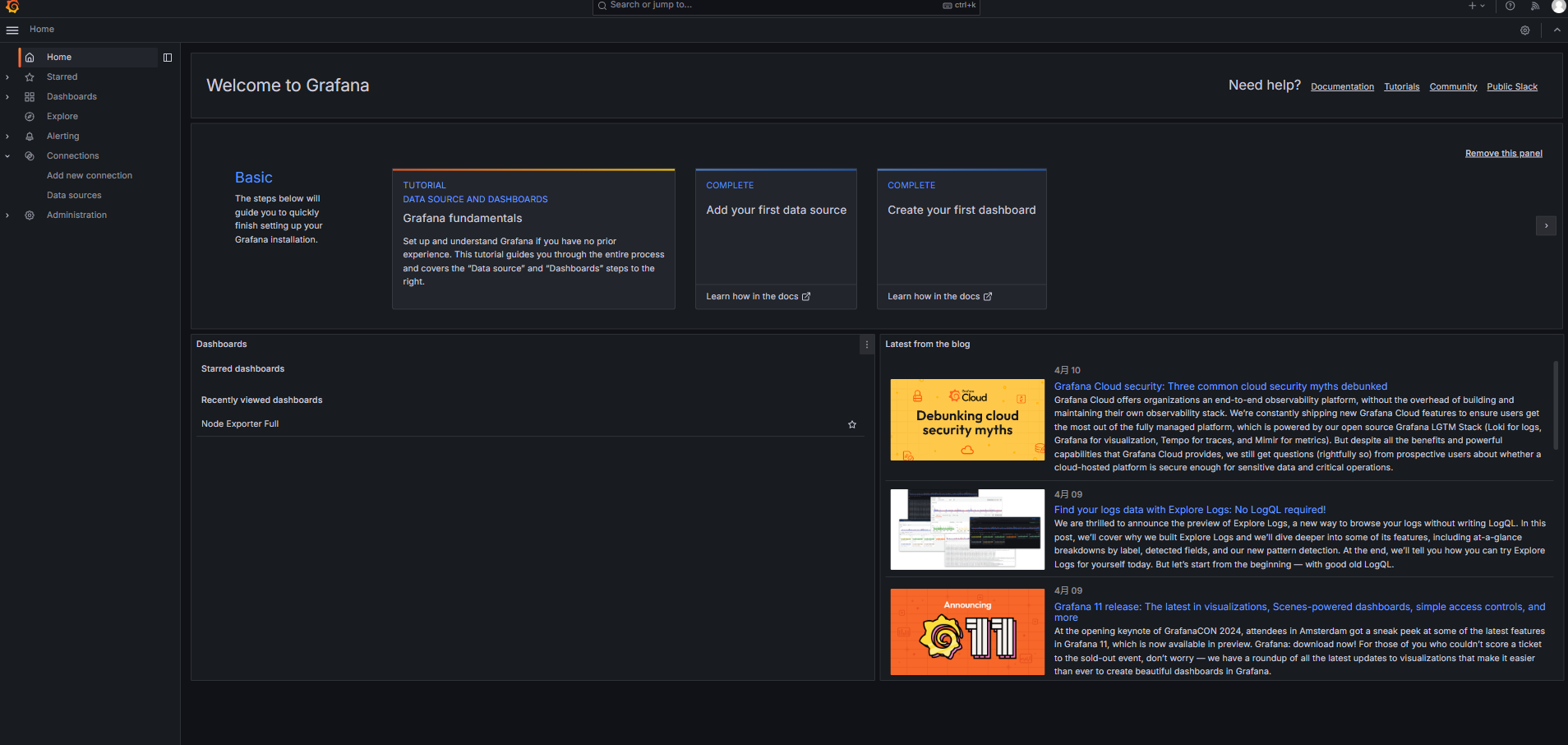This screenshot has height=745, width=1568.
Task: Star the Node Exporter Full dashboard
Action: coord(852,424)
